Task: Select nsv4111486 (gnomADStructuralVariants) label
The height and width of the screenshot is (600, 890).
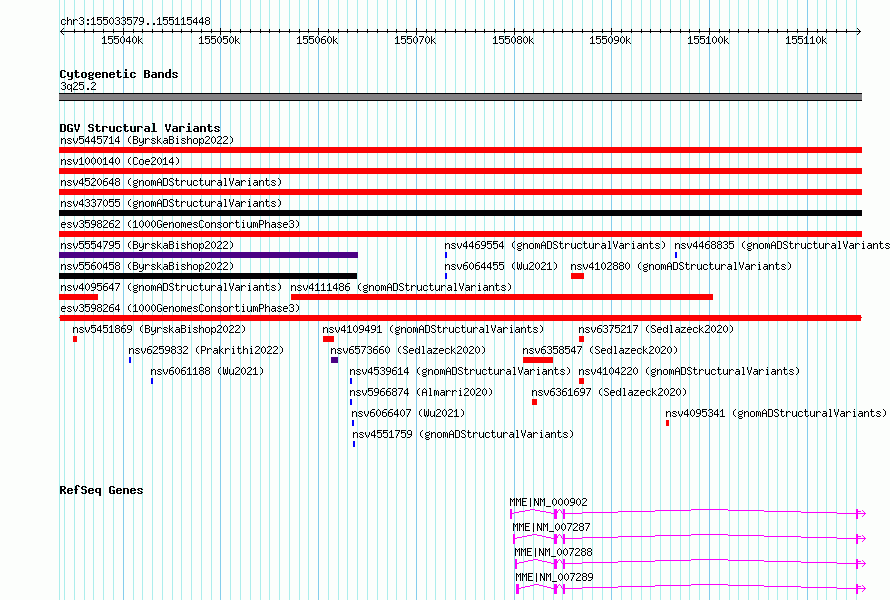Action: [401, 287]
